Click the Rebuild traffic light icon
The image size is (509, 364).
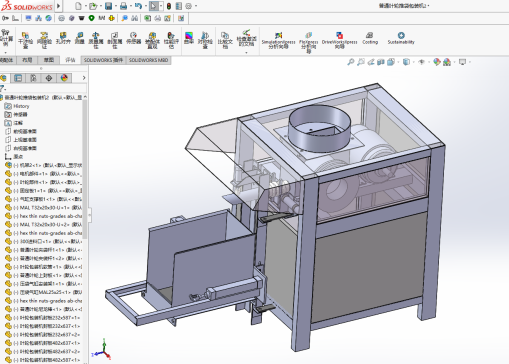click(169, 6)
